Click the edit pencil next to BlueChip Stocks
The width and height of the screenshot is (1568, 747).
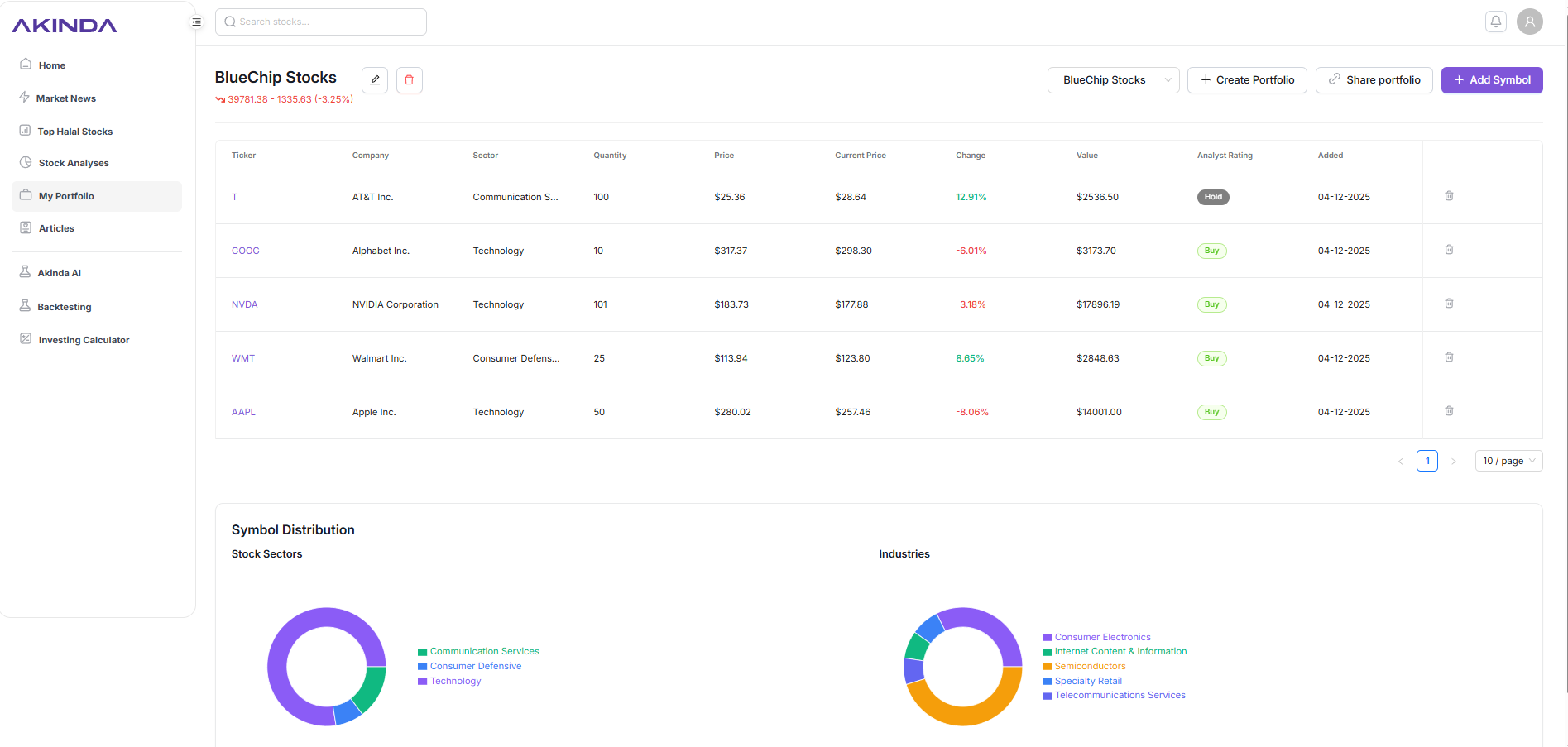point(375,79)
